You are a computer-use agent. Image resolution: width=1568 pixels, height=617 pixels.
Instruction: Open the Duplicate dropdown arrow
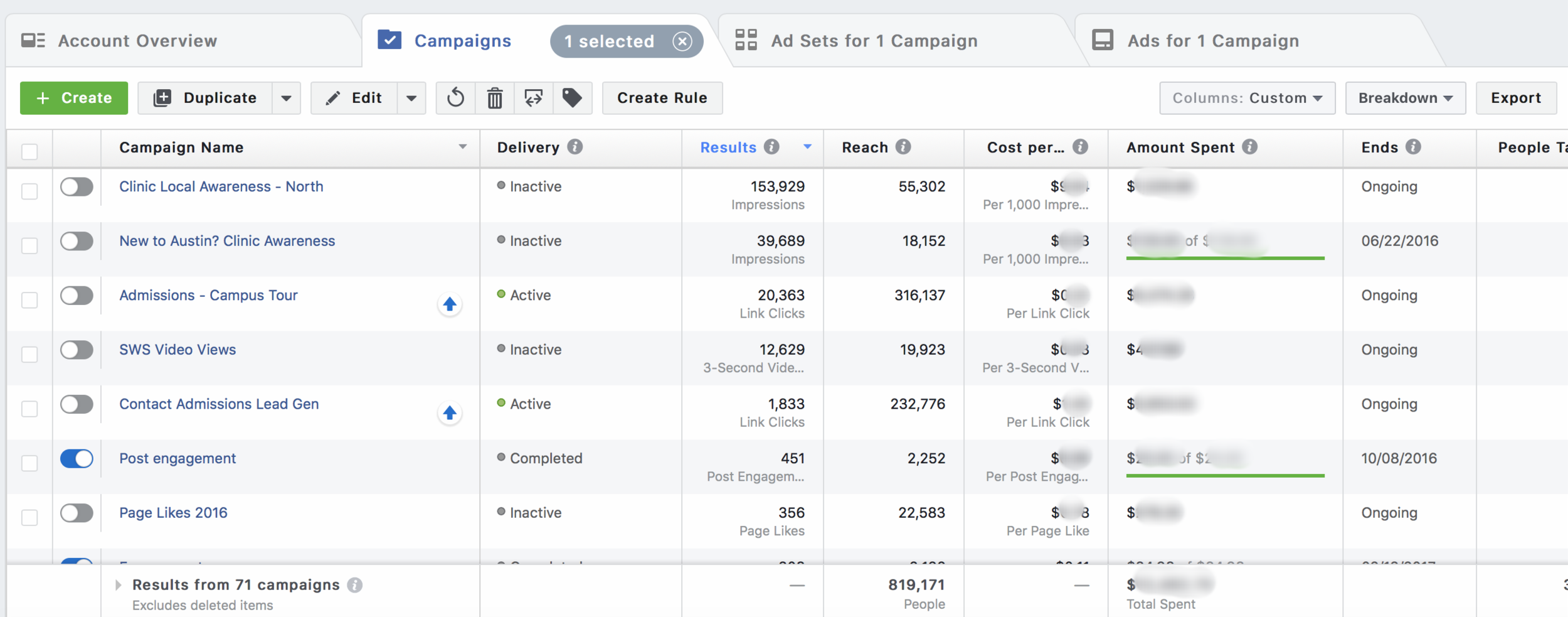(287, 98)
